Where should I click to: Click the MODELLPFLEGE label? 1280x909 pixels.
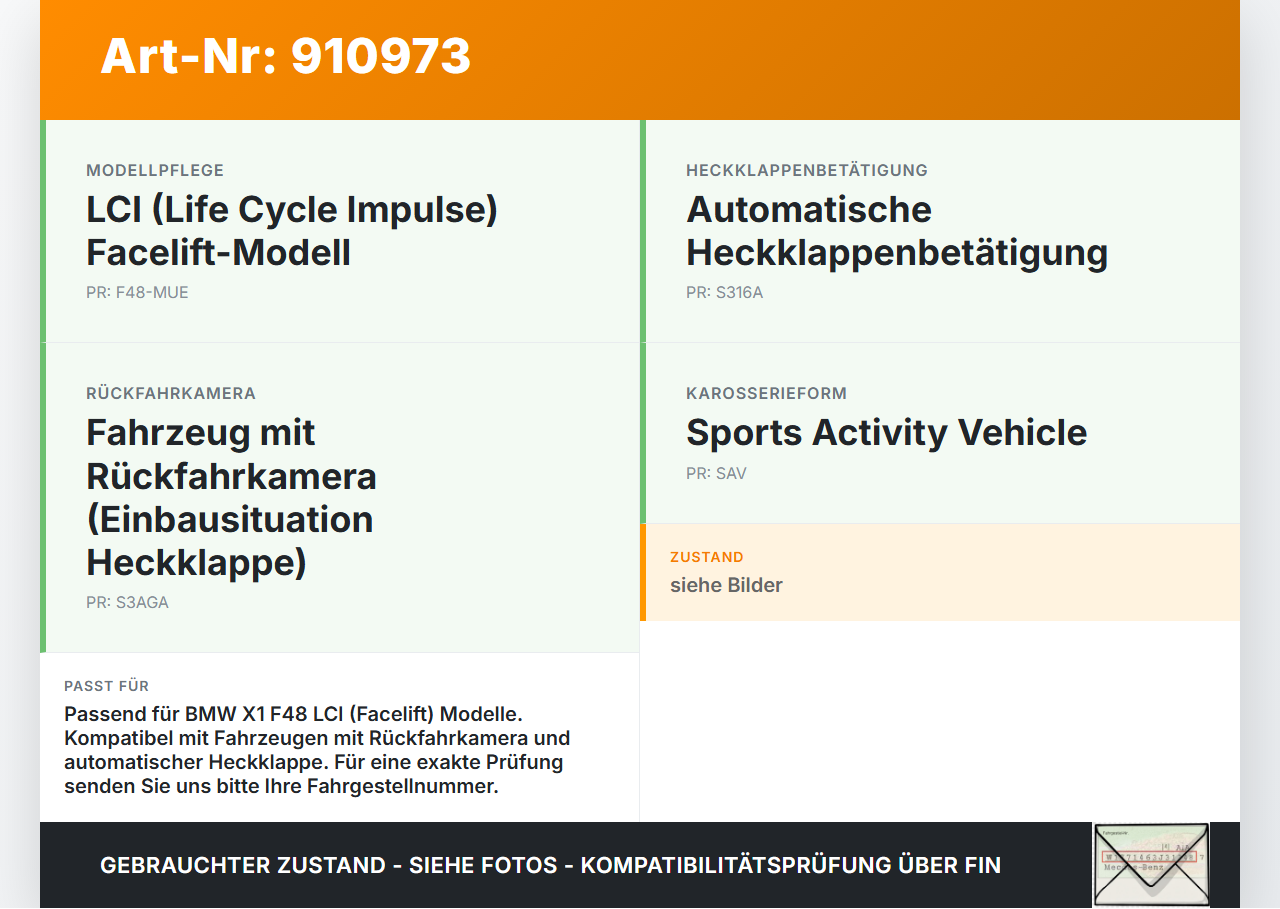155,170
